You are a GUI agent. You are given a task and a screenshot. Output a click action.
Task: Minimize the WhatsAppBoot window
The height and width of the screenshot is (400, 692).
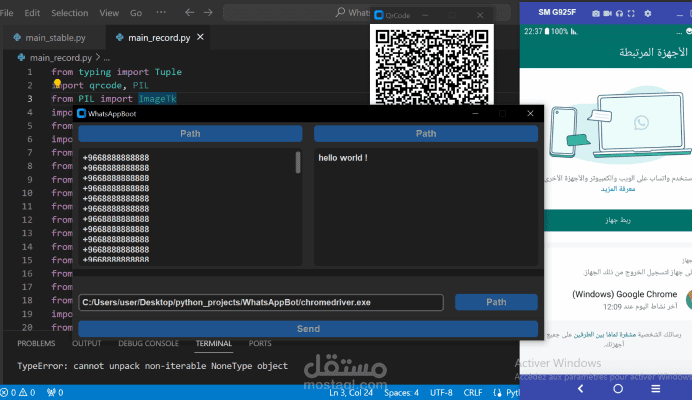pyautogui.click(x=475, y=113)
